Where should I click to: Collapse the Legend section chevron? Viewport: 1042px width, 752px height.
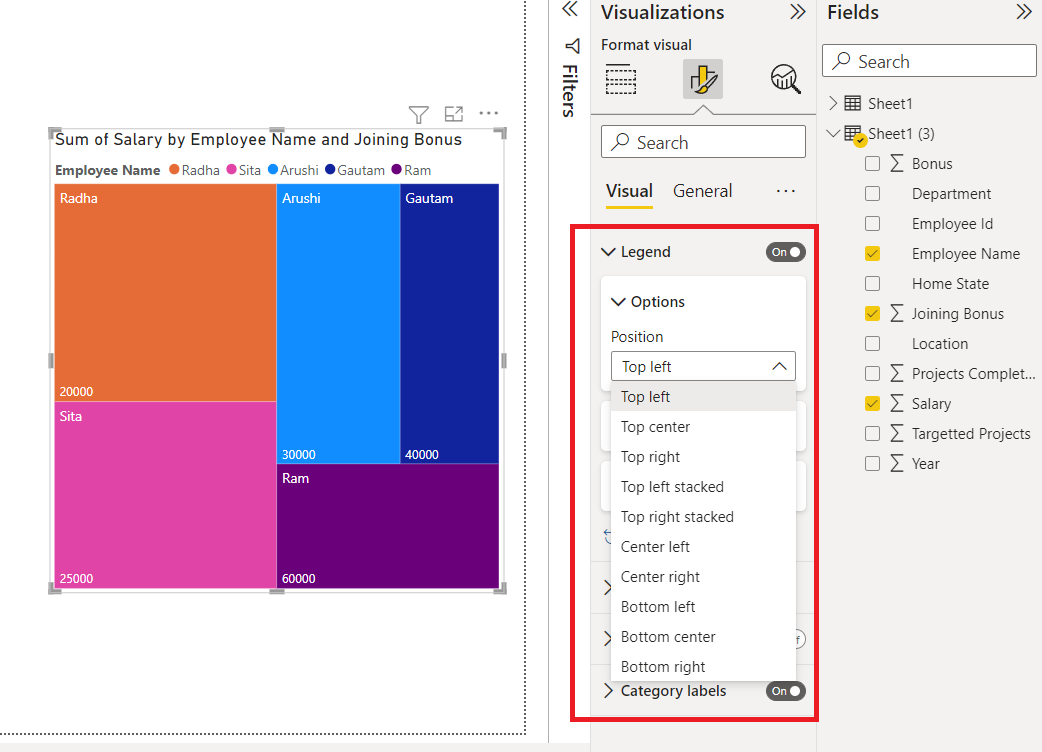pyautogui.click(x=608, y=252)
